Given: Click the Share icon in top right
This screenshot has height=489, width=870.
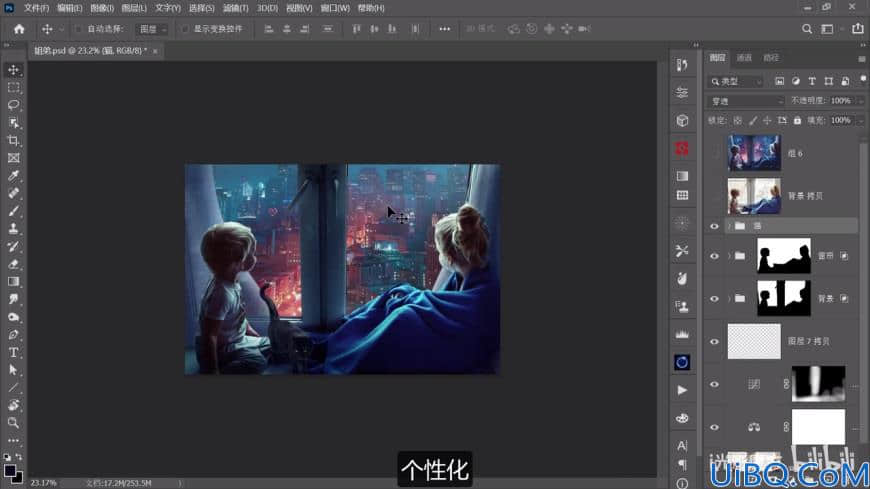Looking at the screenshot, I should (858, 28).
